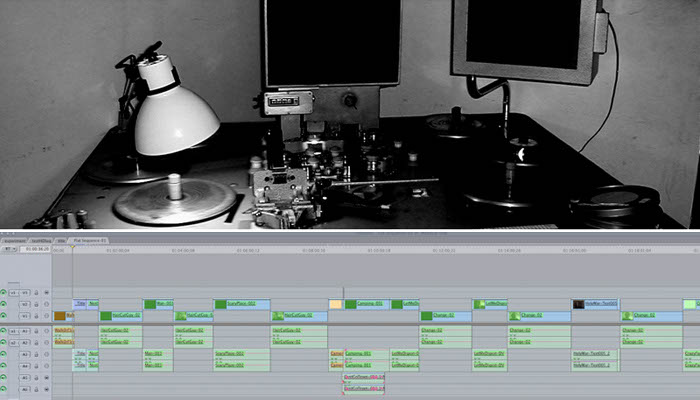Hide the V2 track with its green visibility light
The width and height of the screenshot is (700, 400).
tap(3, 304)
